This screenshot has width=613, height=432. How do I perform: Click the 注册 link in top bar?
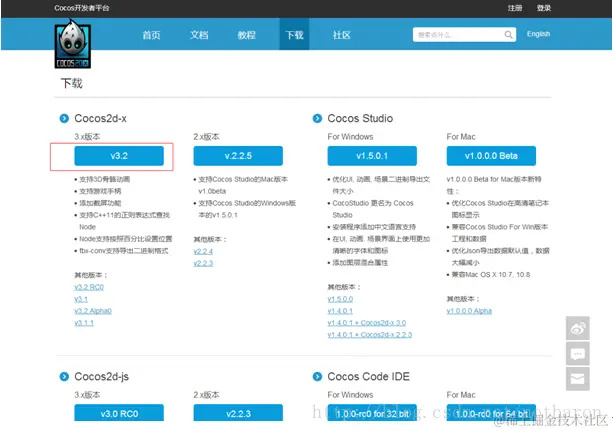click(x=515, y=8)
